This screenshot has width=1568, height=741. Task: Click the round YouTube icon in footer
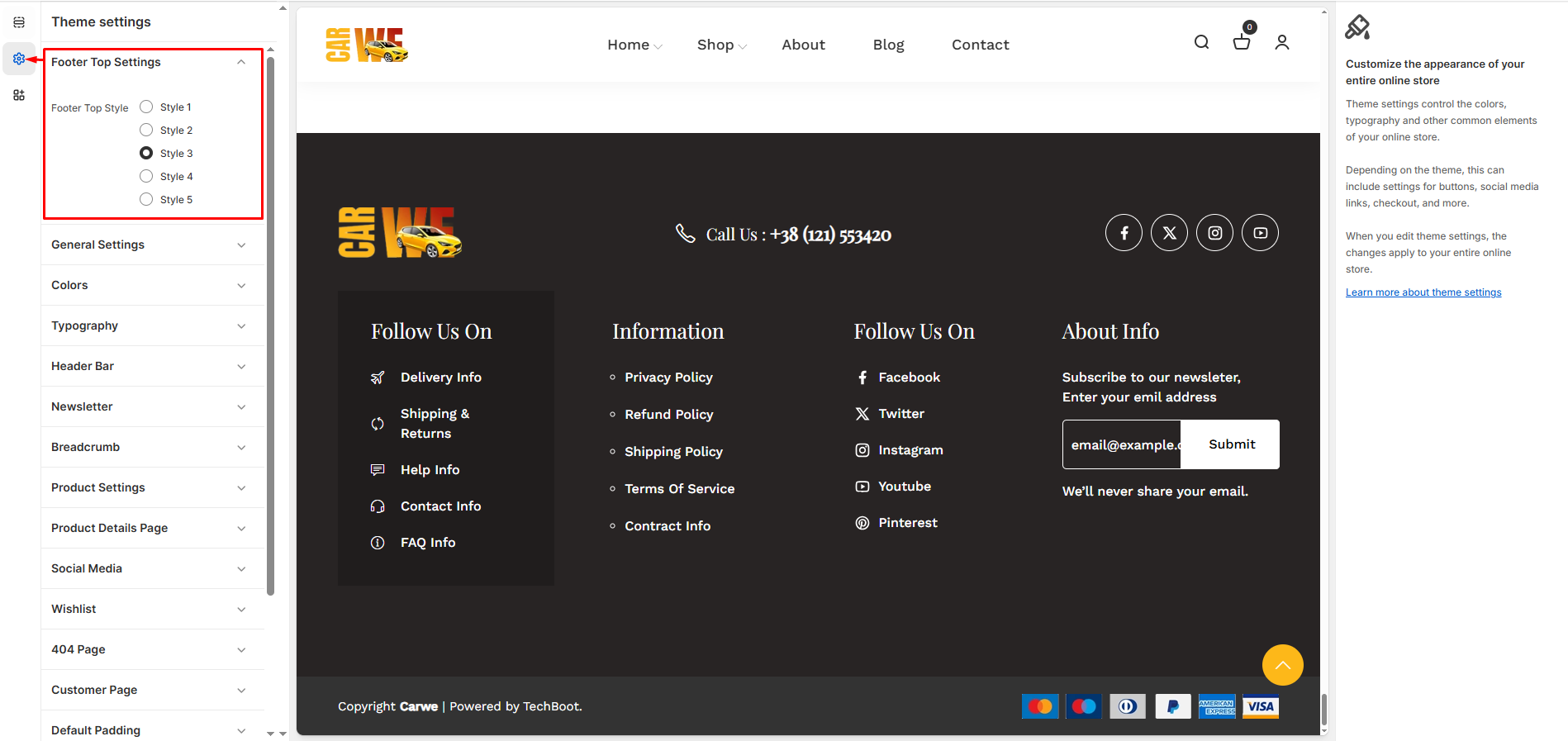[1260, 233]
